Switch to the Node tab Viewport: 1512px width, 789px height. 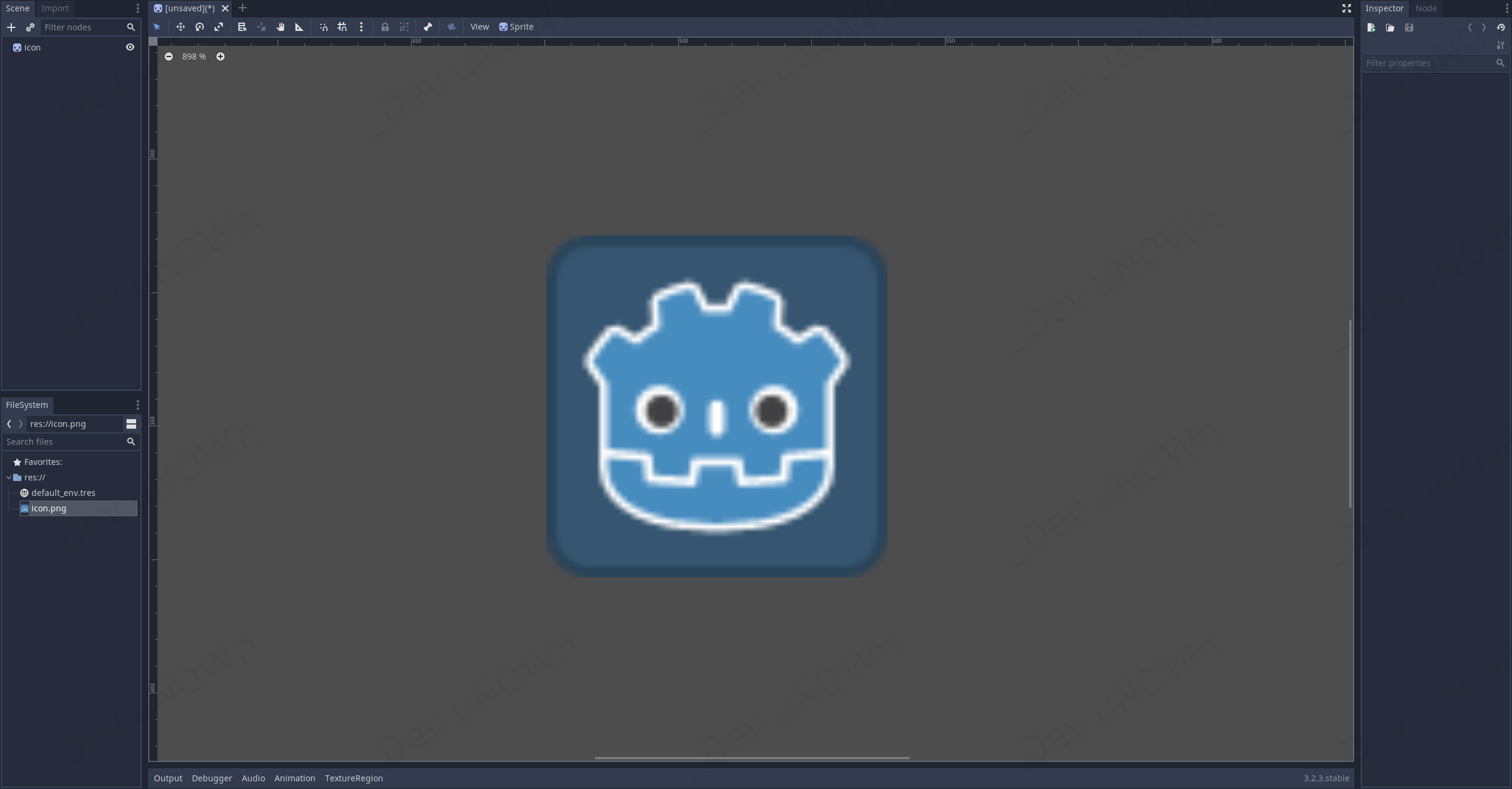coord(1426,8)
